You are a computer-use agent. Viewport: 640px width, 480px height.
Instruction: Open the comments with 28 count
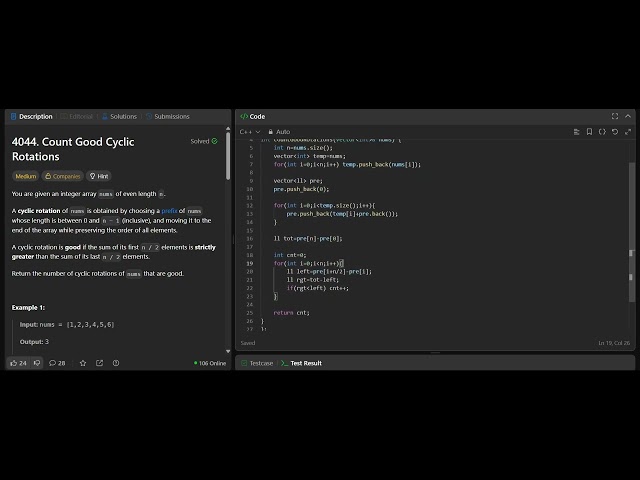[57, 363]
